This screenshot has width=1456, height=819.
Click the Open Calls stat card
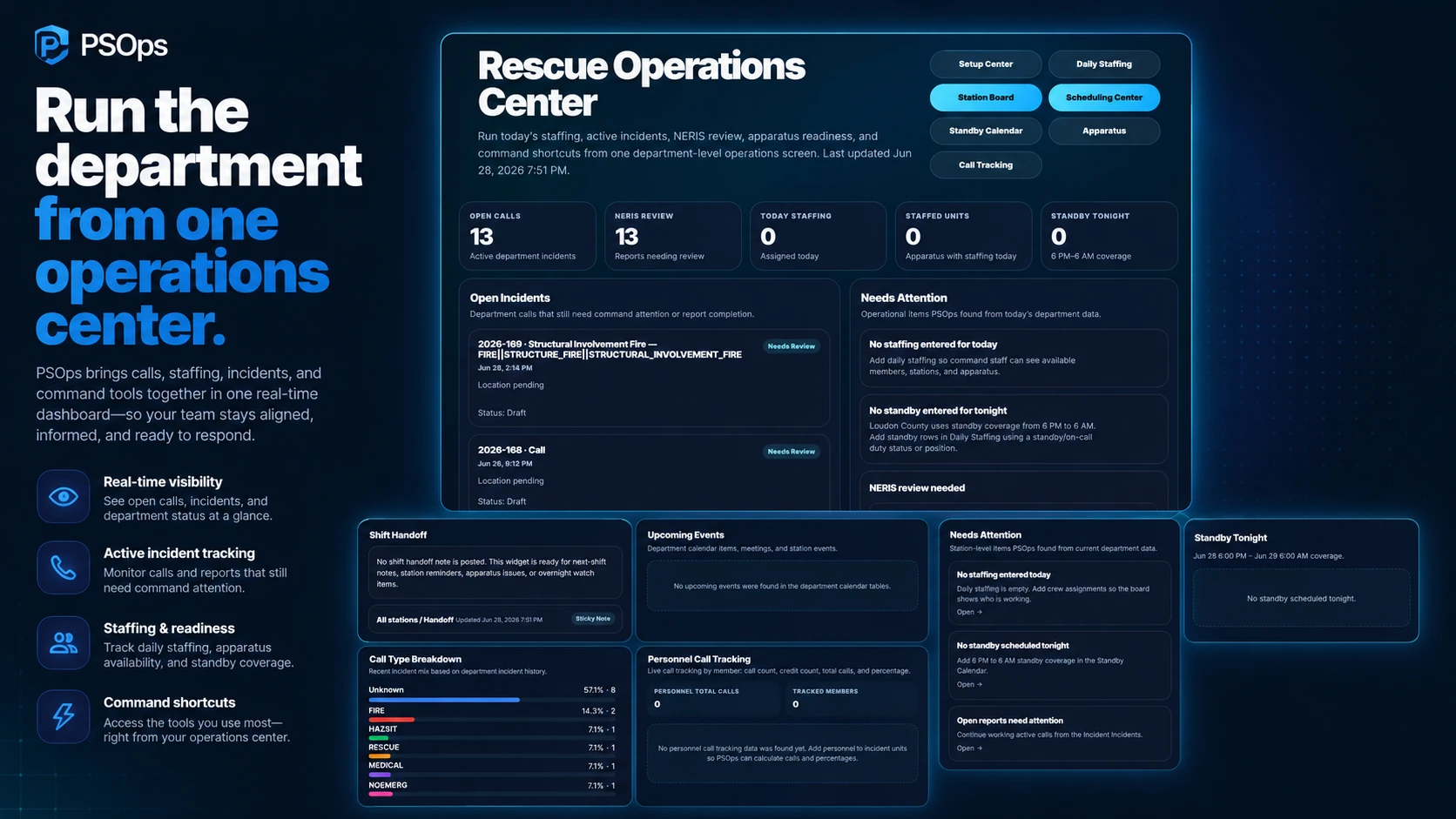click(x=528, y=236)
